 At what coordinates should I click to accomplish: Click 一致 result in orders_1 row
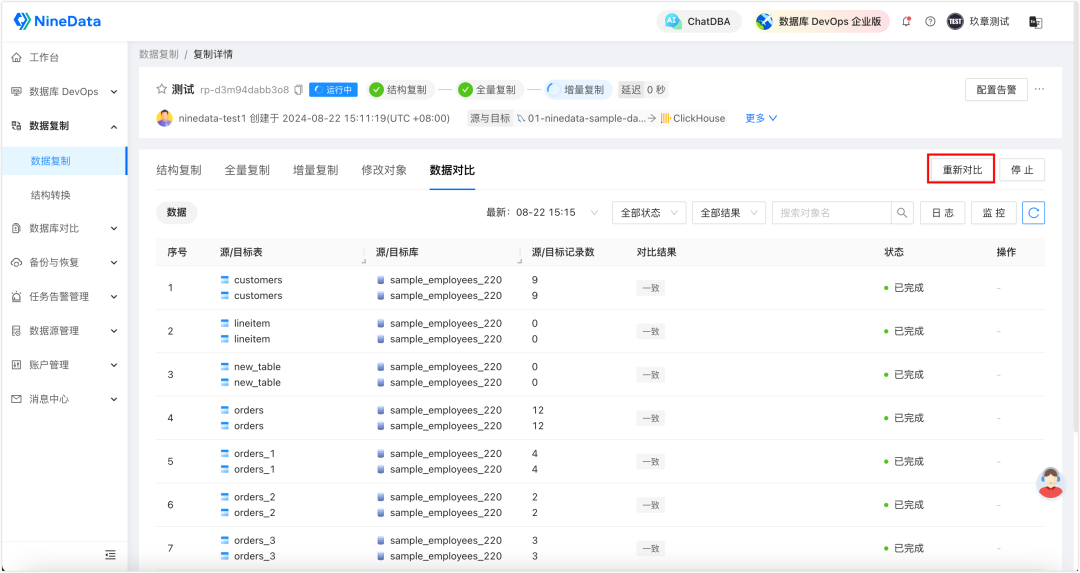tap(650, 461)
